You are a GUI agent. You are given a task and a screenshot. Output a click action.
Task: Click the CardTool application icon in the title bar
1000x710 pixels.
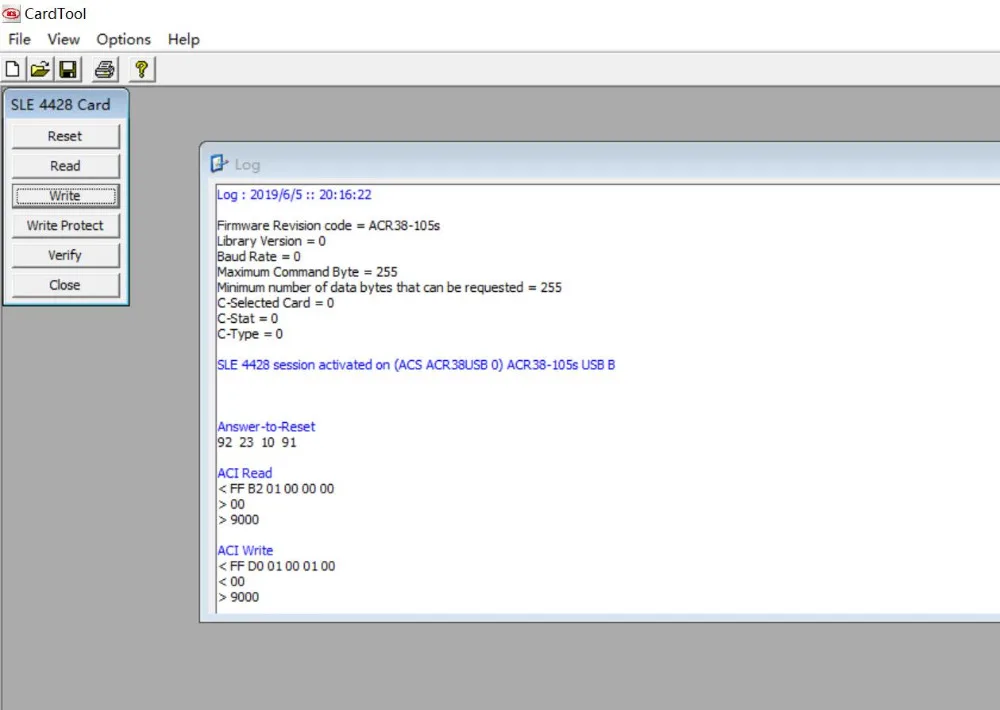pyautogui.click(x=11, y=13)
